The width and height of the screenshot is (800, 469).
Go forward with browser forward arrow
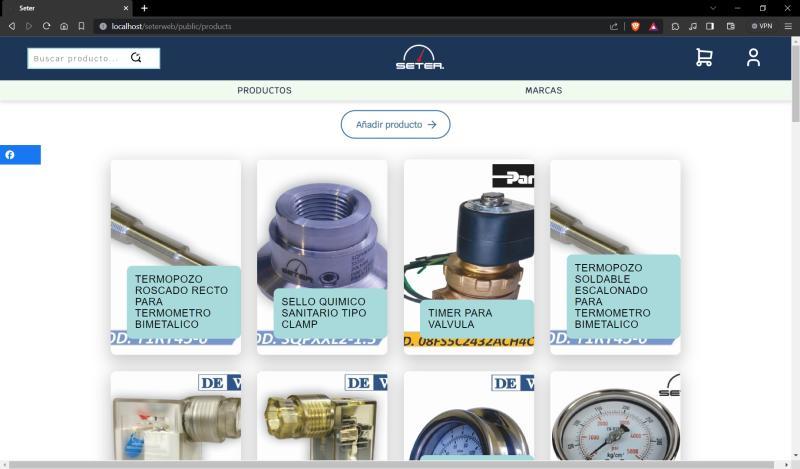point(29,26)
